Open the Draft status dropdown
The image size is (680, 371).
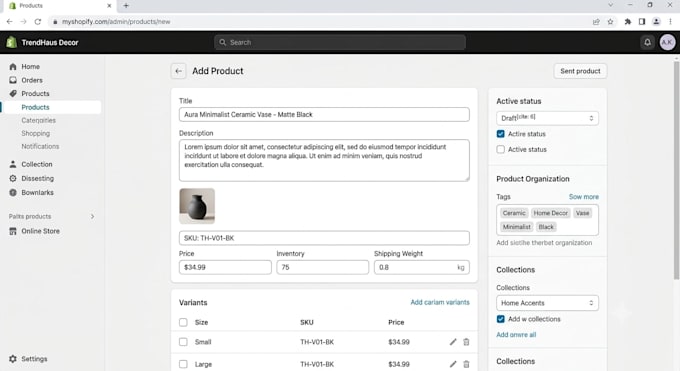point(547,118)
